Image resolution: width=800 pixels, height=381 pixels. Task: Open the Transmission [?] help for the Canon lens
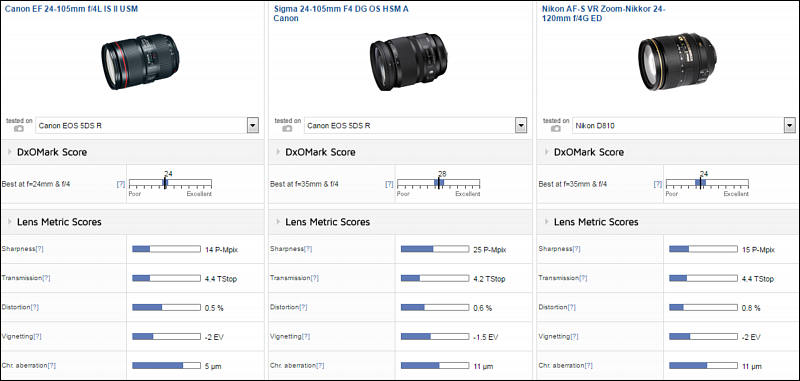point(46,278)
